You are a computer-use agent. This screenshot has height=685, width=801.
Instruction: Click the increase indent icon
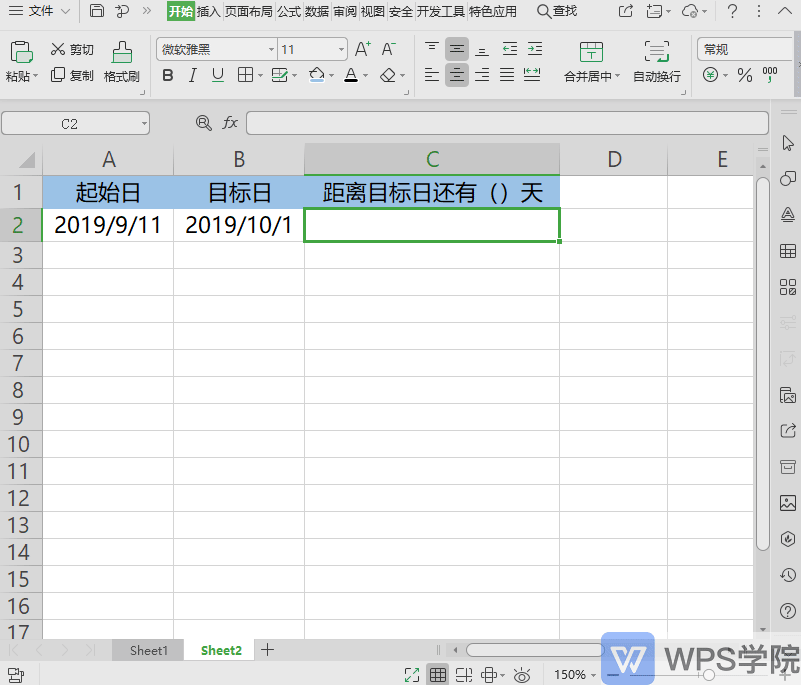535,49
